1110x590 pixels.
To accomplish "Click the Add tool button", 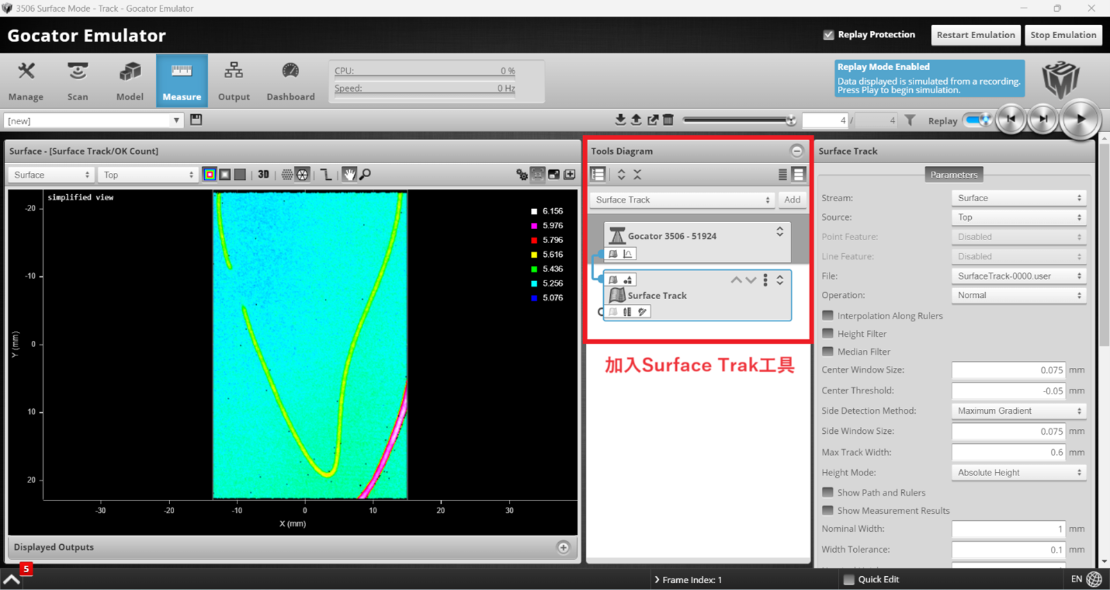I will coord(792,200).
